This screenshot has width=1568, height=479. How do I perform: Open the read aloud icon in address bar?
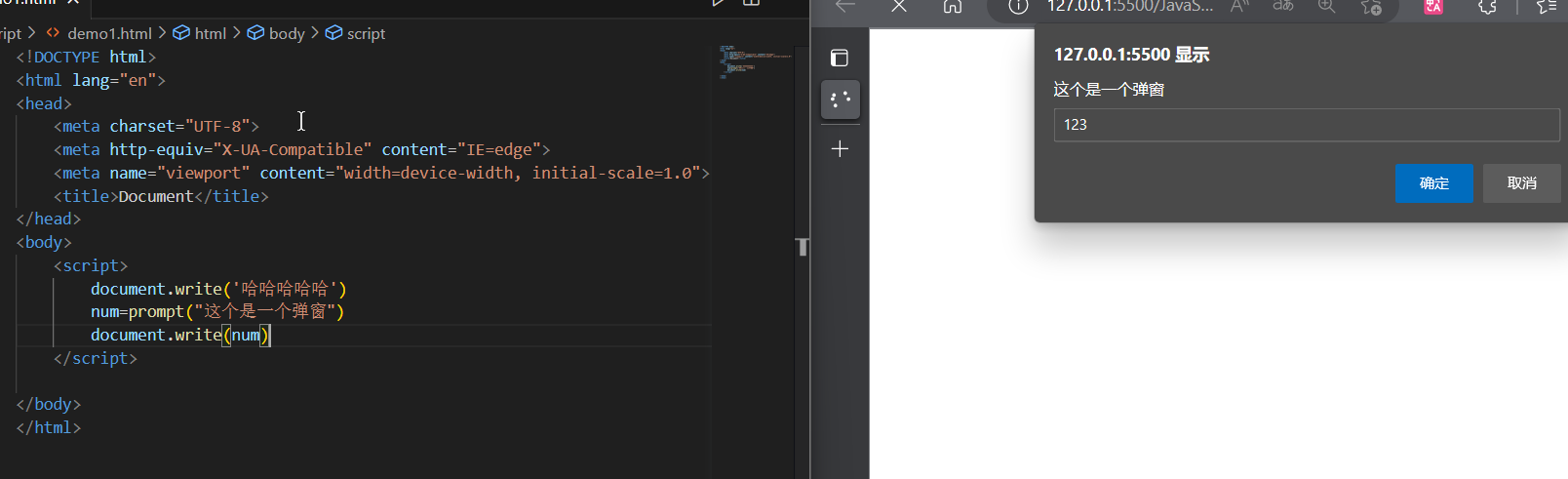[1239, 7]
